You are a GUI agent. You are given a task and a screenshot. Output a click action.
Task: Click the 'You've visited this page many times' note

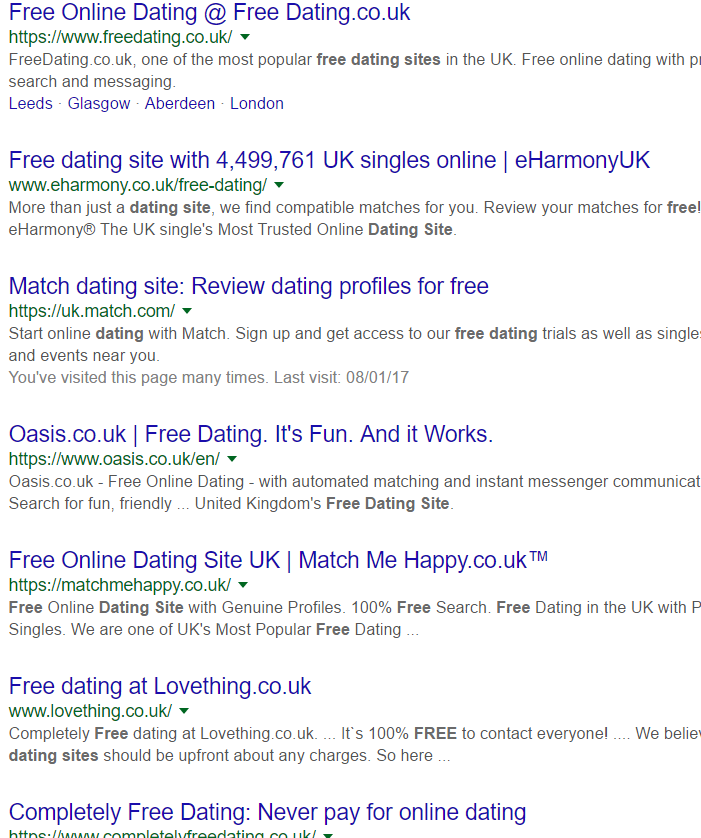click(x=209, y=377)
